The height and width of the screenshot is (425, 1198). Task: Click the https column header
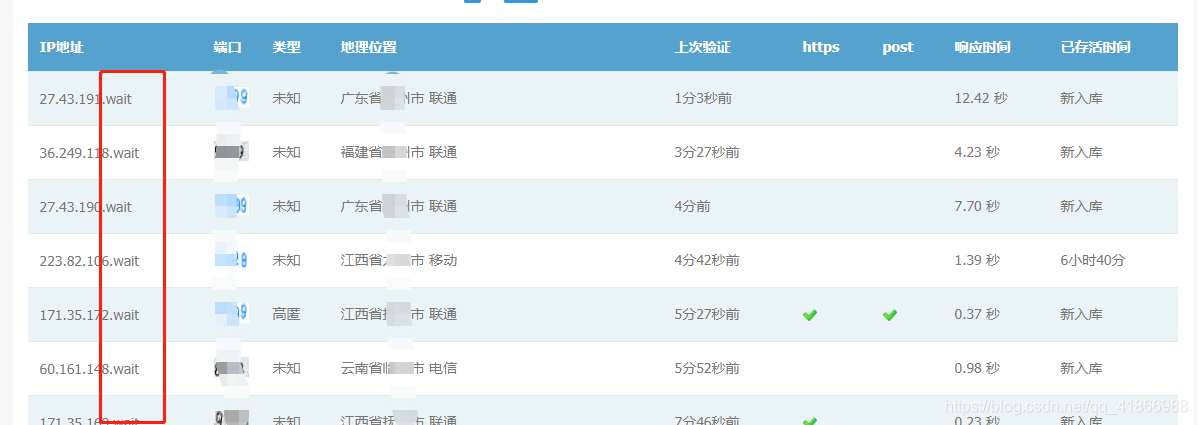(821, 47)
